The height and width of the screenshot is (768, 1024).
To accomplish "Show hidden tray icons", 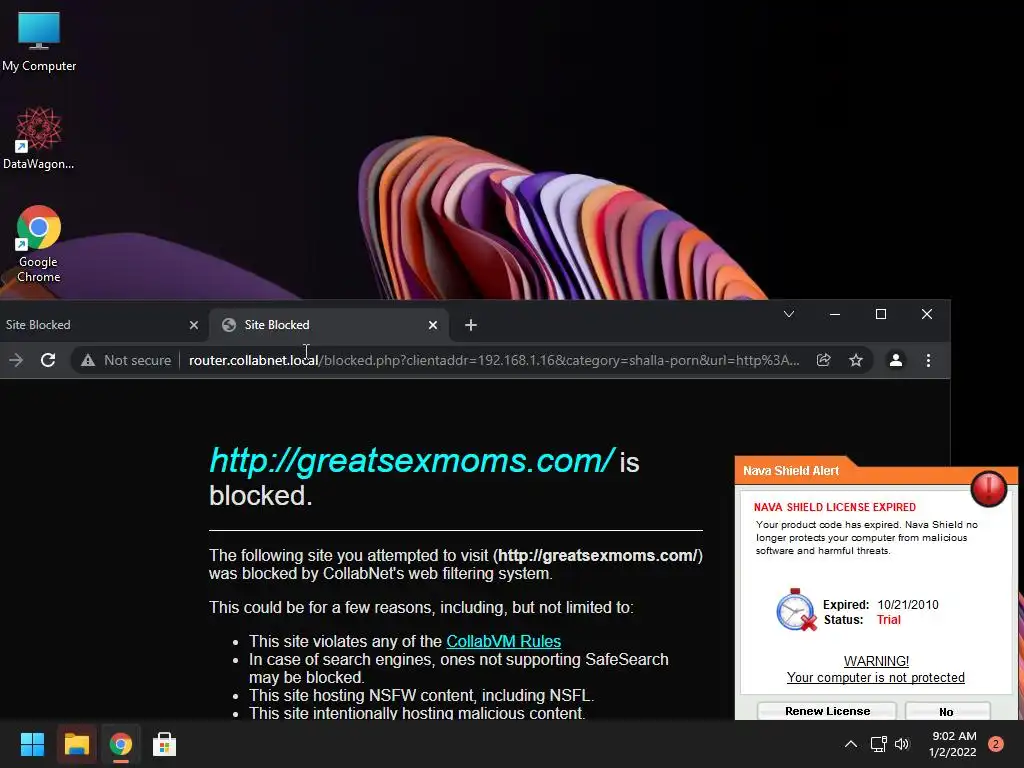I will coord(851,744).
